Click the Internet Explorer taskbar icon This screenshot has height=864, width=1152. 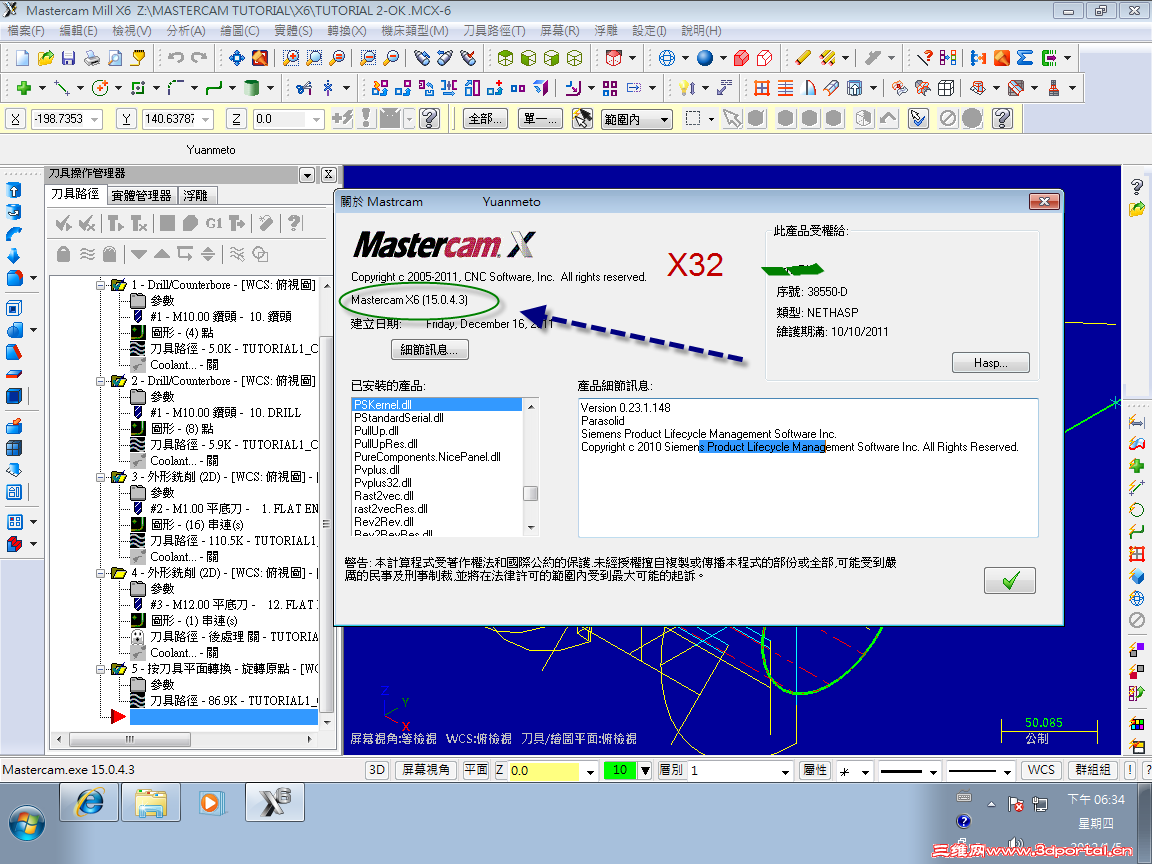coord(89,802)
